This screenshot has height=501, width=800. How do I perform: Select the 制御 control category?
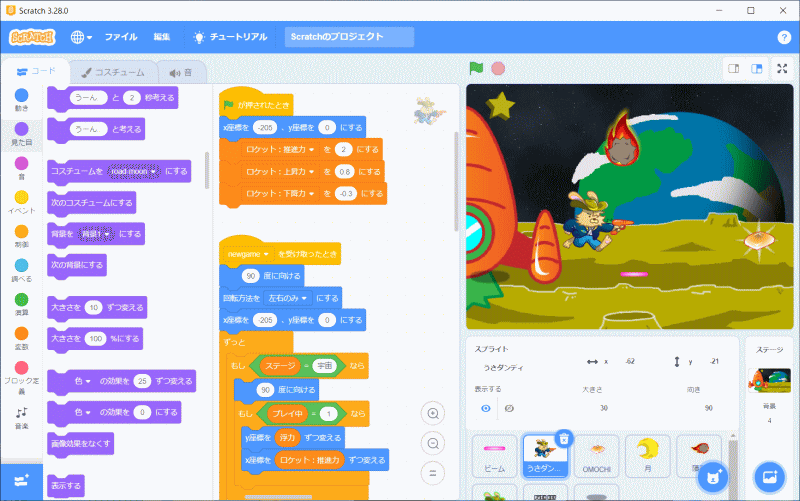tap(21, 236)
